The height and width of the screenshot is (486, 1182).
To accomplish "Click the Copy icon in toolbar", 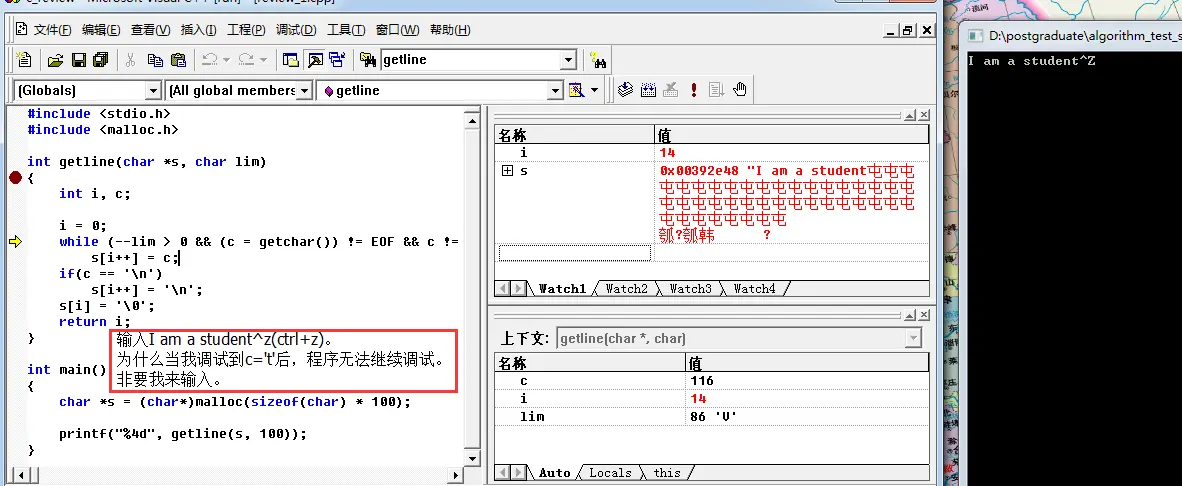I will coord(155,60).
